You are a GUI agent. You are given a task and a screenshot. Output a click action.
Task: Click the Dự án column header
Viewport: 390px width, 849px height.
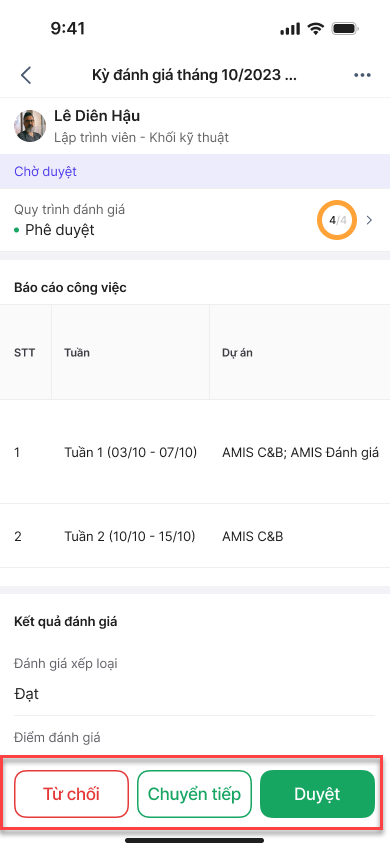(x=237, y=353)
